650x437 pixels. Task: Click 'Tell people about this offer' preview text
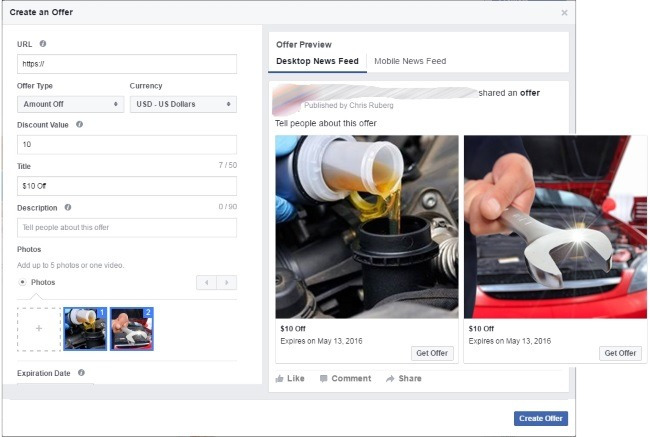tap(326, 123)
